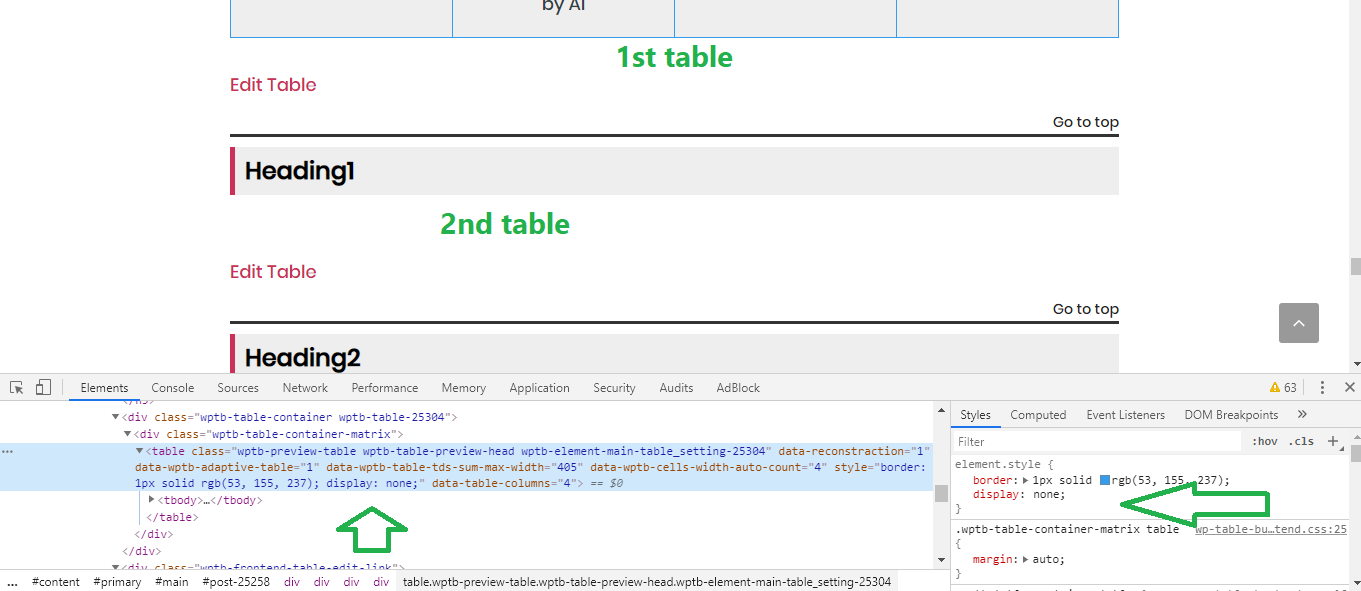Click Edit Table link under Heading1
Screen dimensions: 1361x591
[273, 272]
